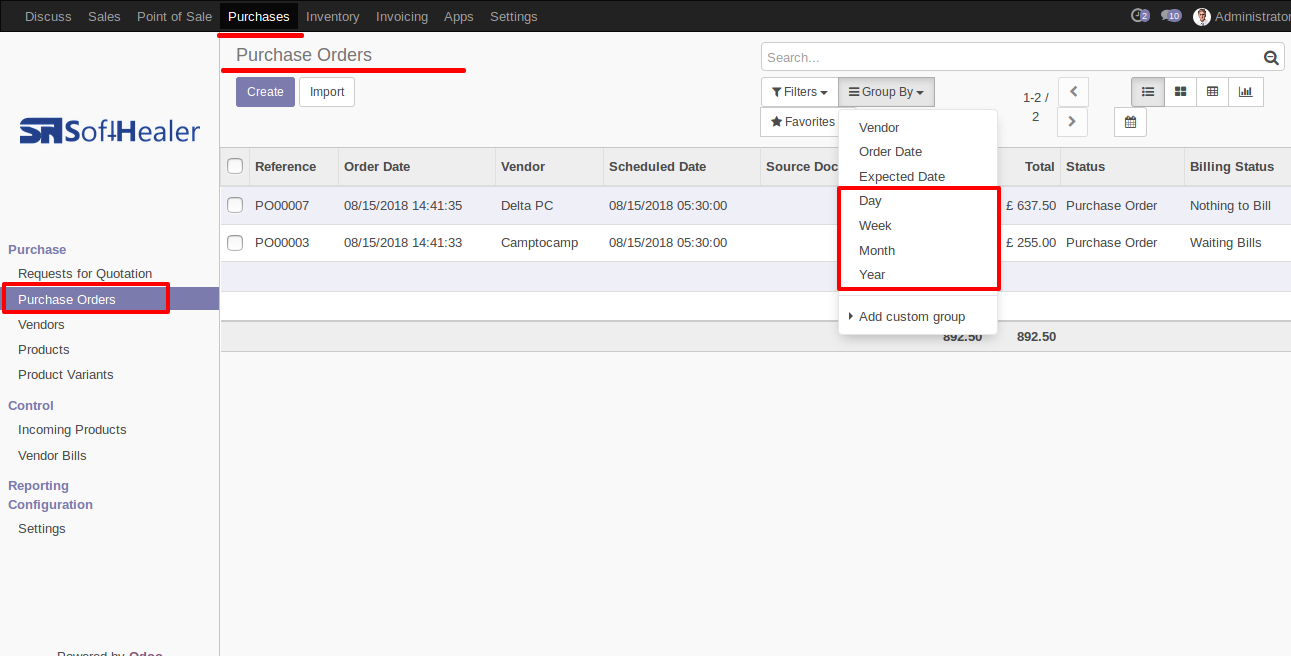This screenshot has width=1291, height=656.
Task: Click the £ 637.50 total cell
Action: coord(1029,205)
